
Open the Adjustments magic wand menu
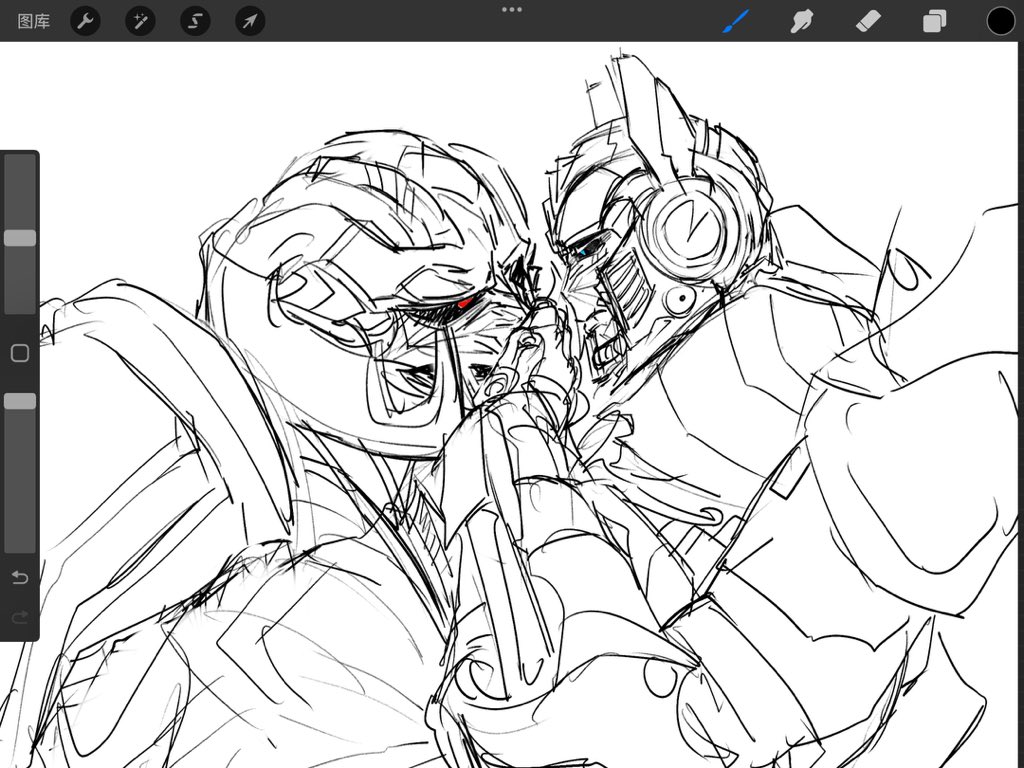[x=140, y=21]
